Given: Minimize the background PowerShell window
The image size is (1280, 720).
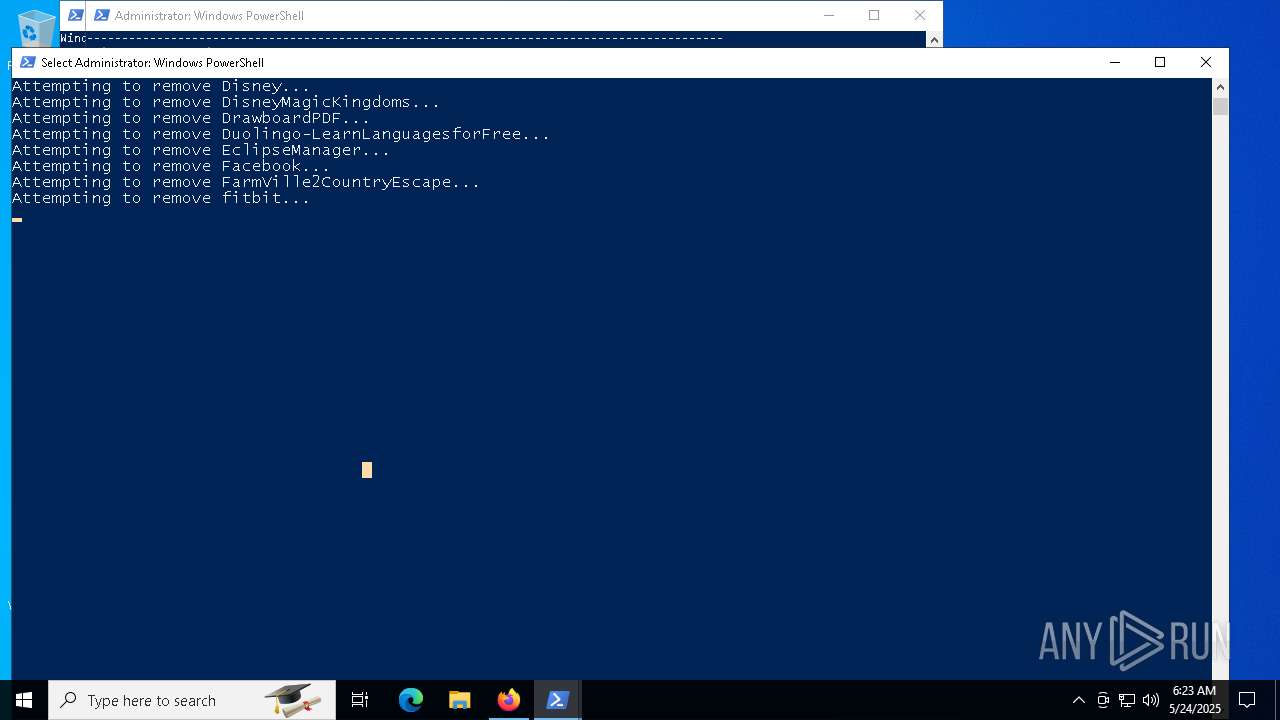Looking at the screenshot, I should click(x=828, y=15).
